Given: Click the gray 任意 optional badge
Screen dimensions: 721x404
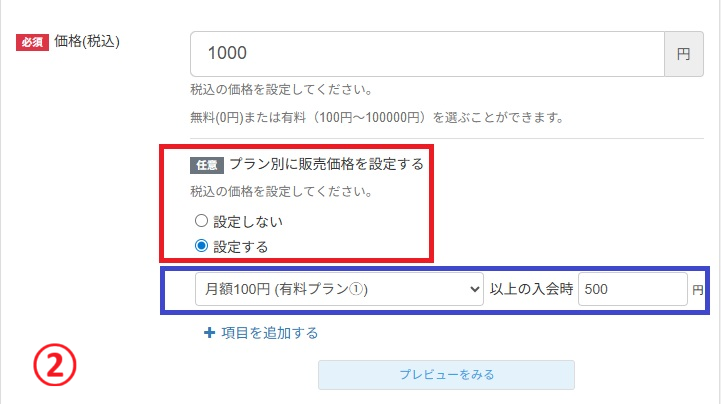Looking at the screenshot, I should click(207, 164).
